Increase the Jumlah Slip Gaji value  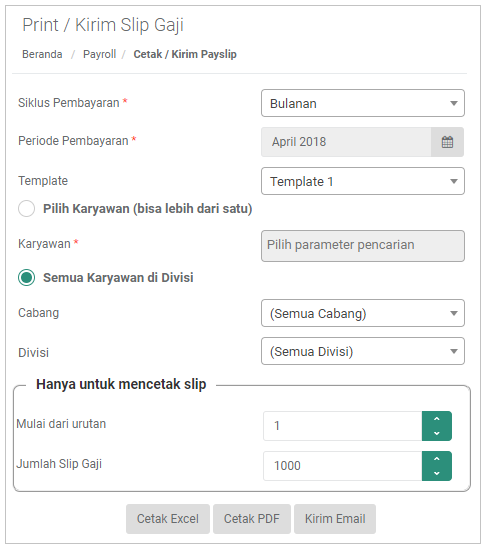437,459
